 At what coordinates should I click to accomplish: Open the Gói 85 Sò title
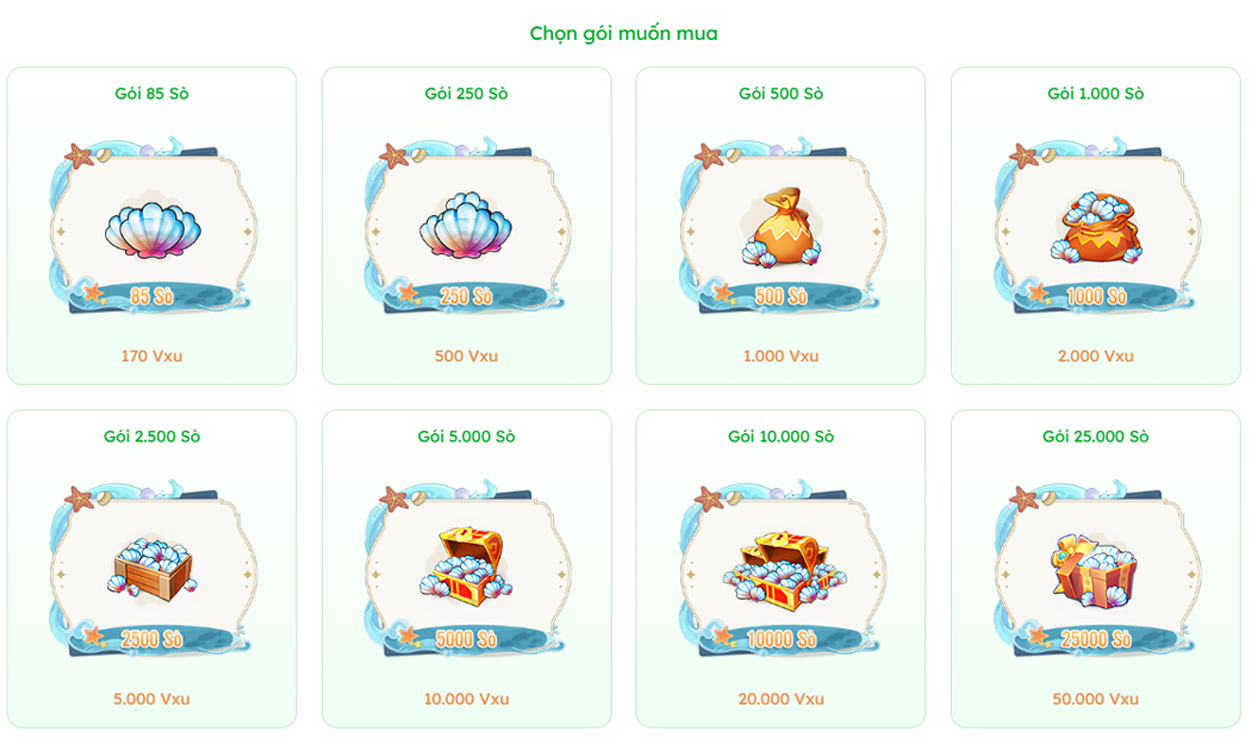click(x=152, y=94)
